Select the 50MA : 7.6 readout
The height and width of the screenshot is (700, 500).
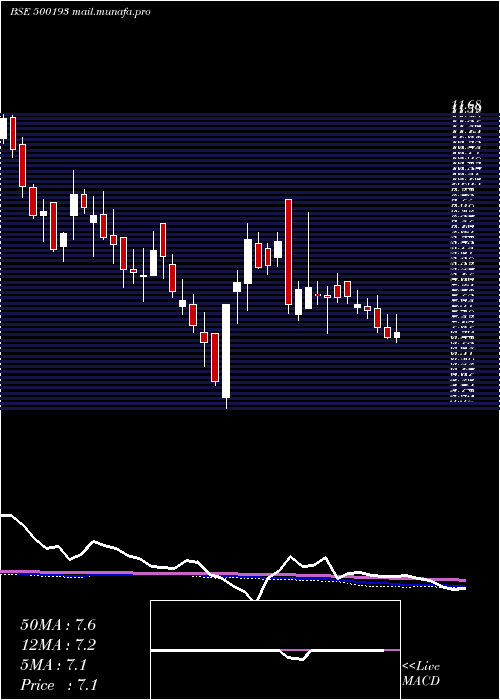coord(58,625)
